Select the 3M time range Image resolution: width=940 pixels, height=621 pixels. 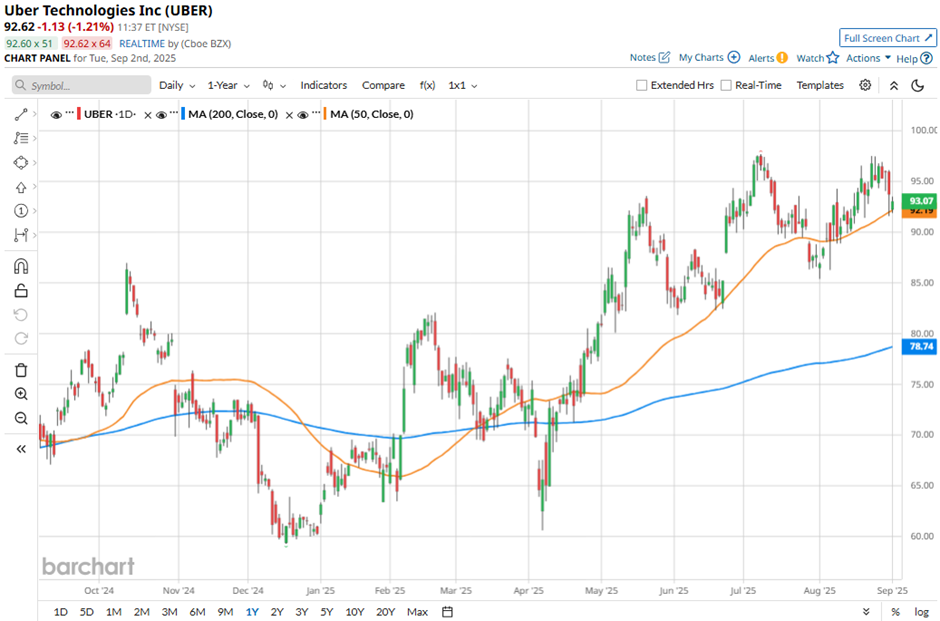pos(170,611)
